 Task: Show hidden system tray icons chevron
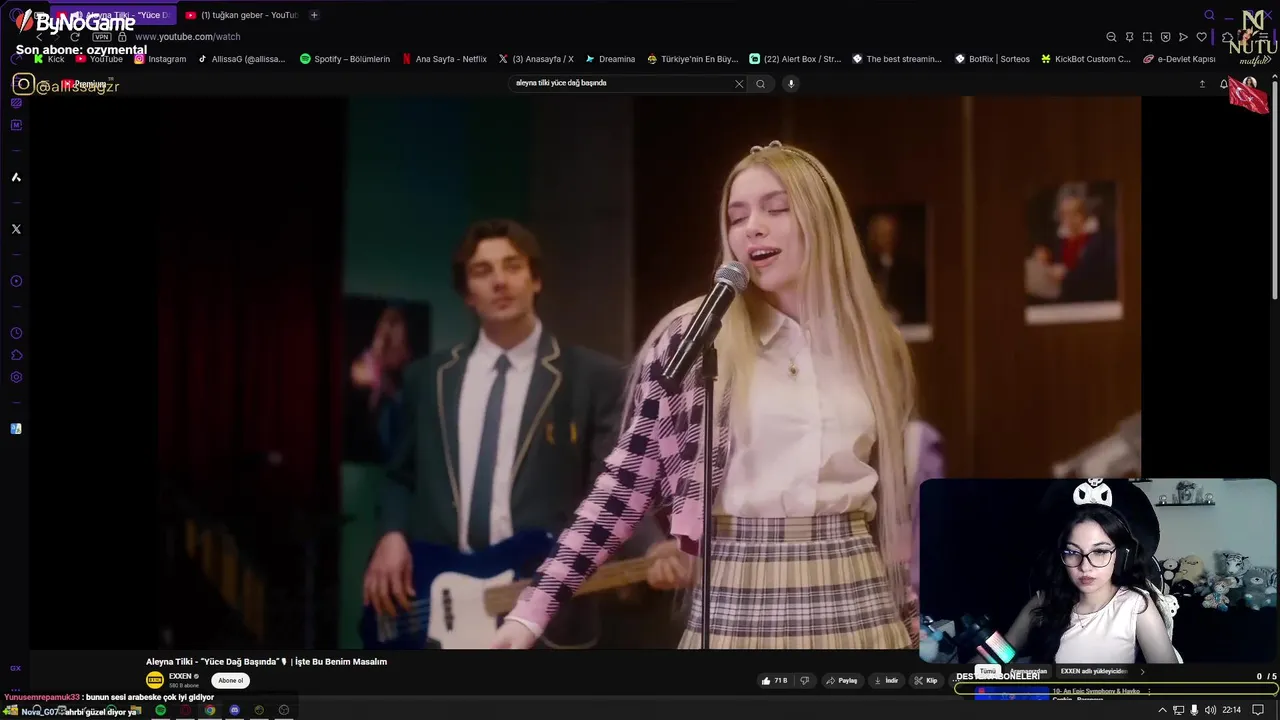(x=1162, y=710)
